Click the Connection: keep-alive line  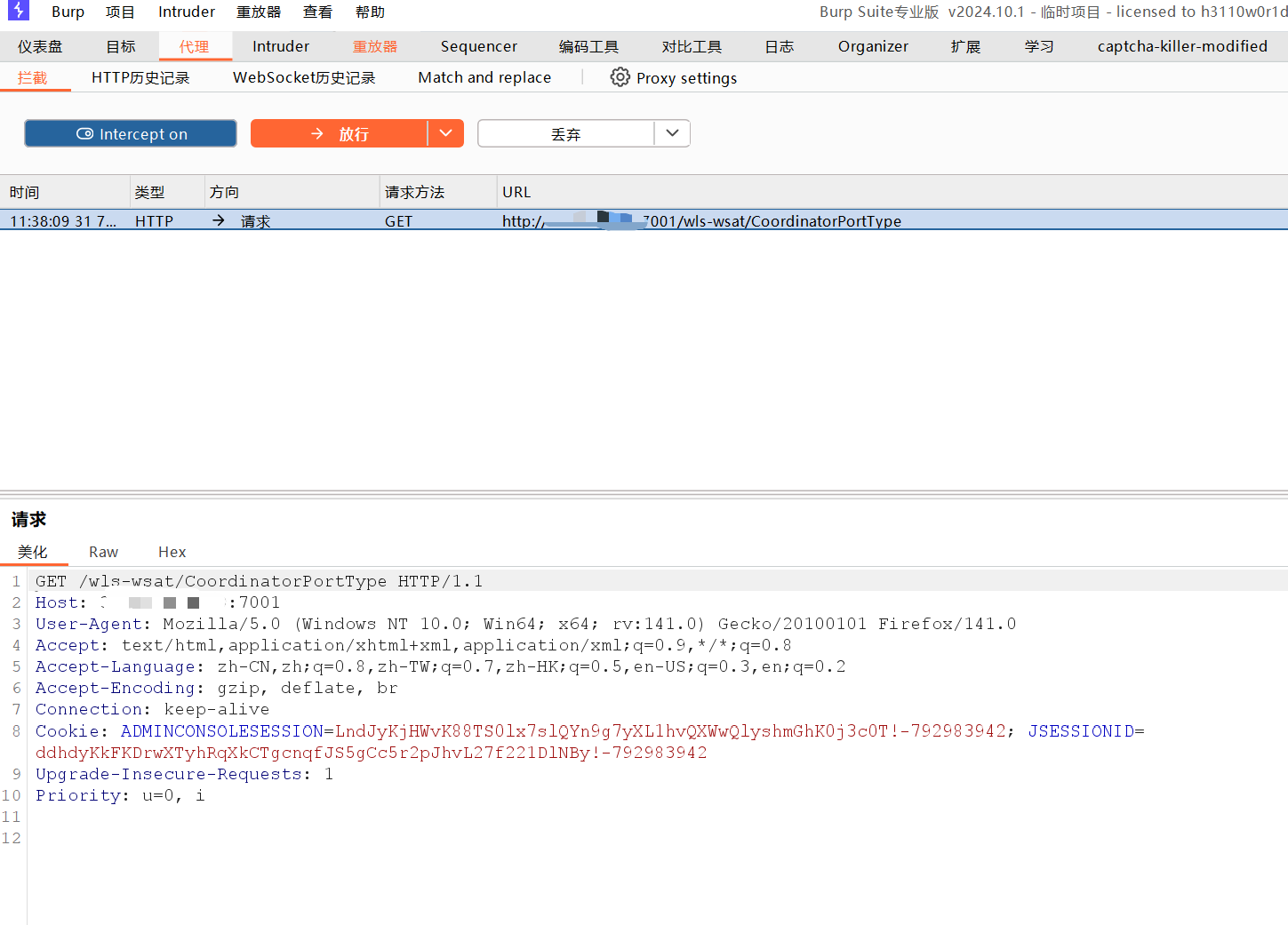coord(152,709)
